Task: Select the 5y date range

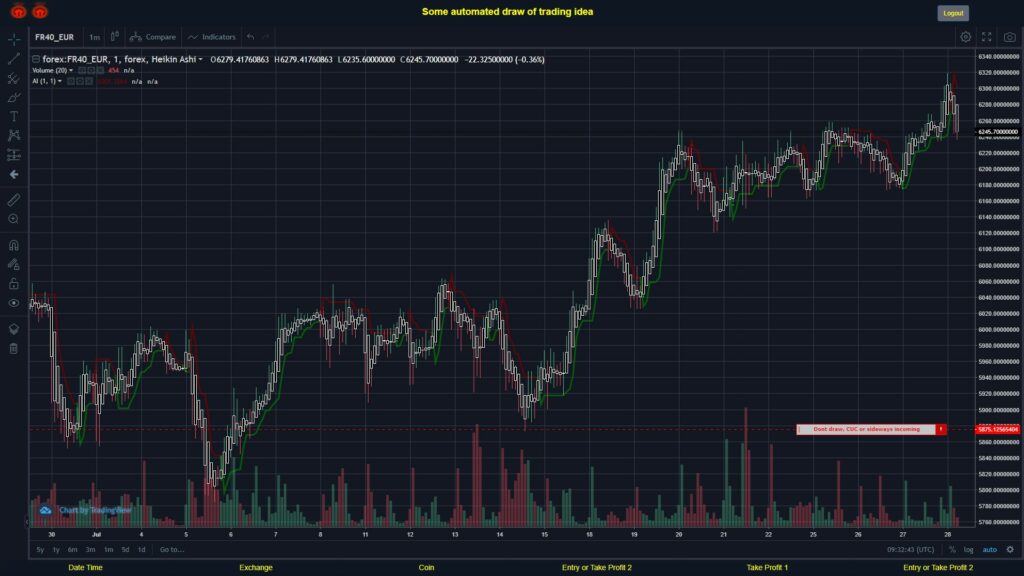Action: (40, 550)
